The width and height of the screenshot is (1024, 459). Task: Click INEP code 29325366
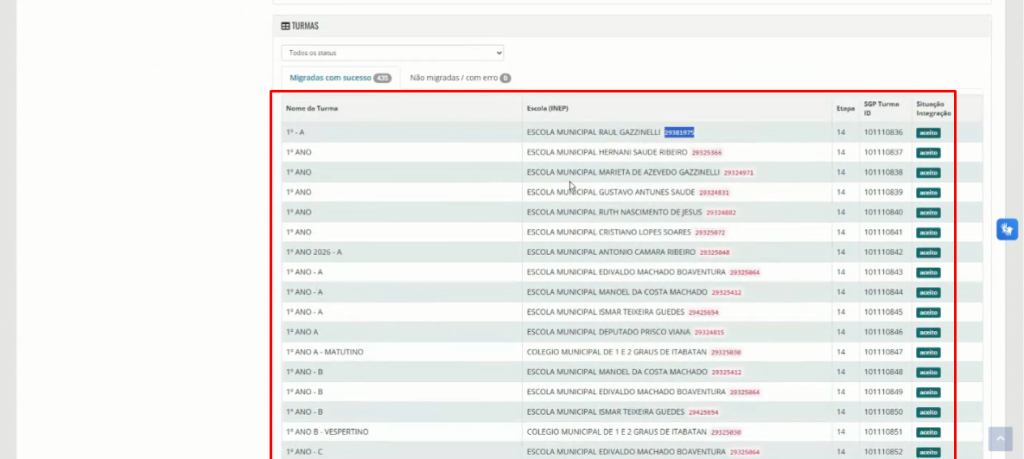click(707, 153)
